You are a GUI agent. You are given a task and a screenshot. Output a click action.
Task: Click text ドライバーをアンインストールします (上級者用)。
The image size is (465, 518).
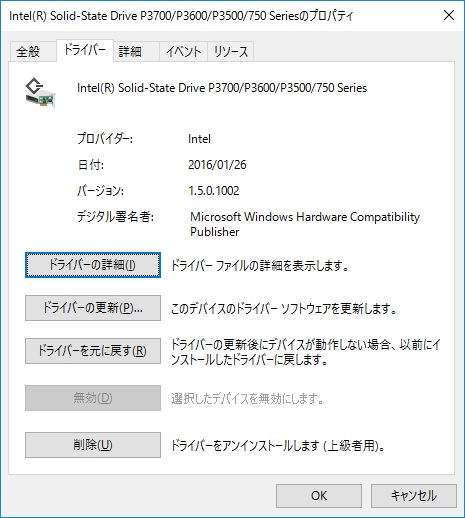278,446
